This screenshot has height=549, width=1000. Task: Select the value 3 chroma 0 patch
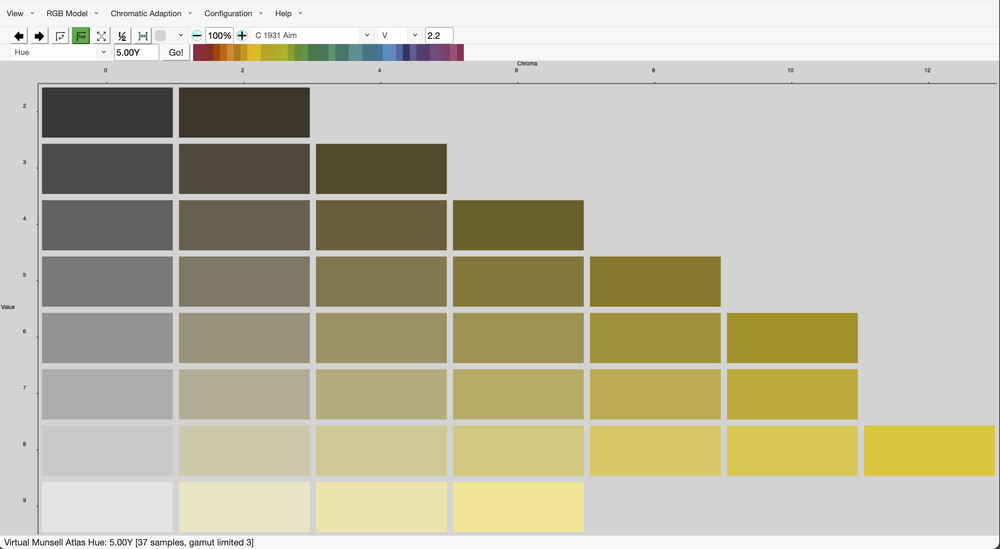tap(107, 169)
